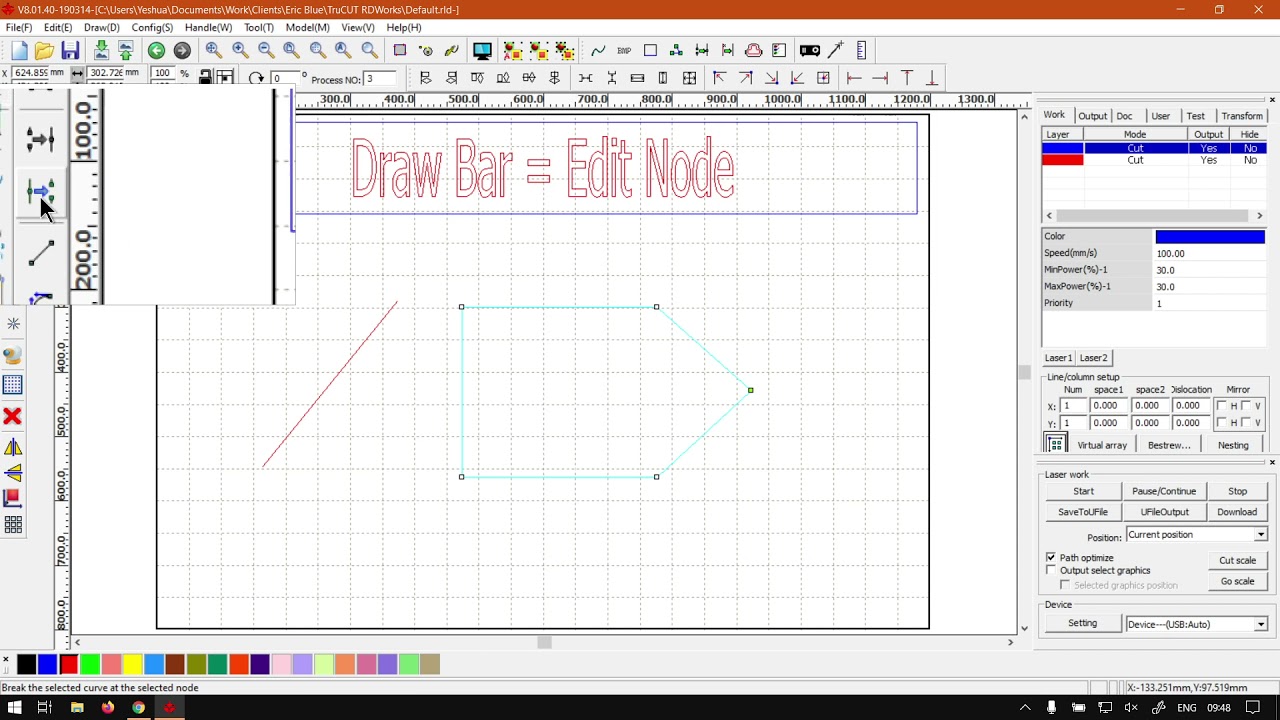
Task: Save the document with the floppy disk icon
Action: (70, 51)
